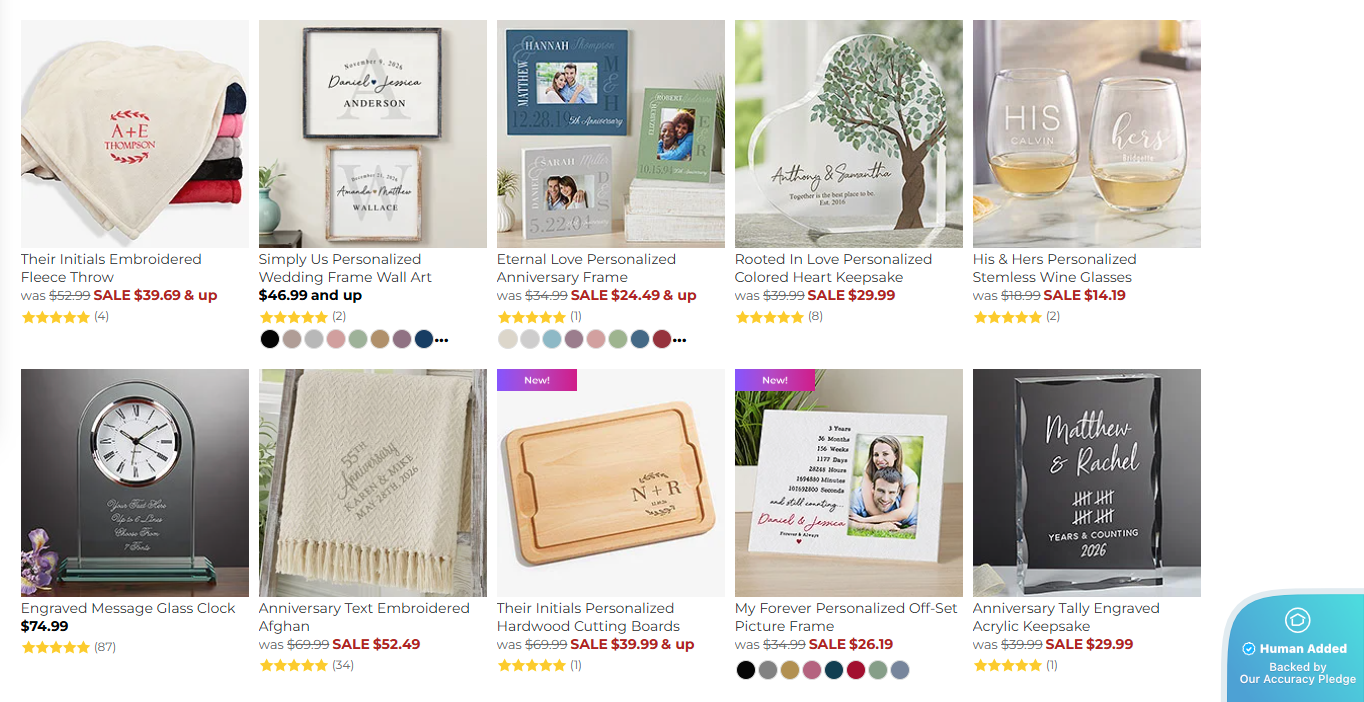
Task: Open the embroidered afghan product photo
Action: click(x=373, y=483)
